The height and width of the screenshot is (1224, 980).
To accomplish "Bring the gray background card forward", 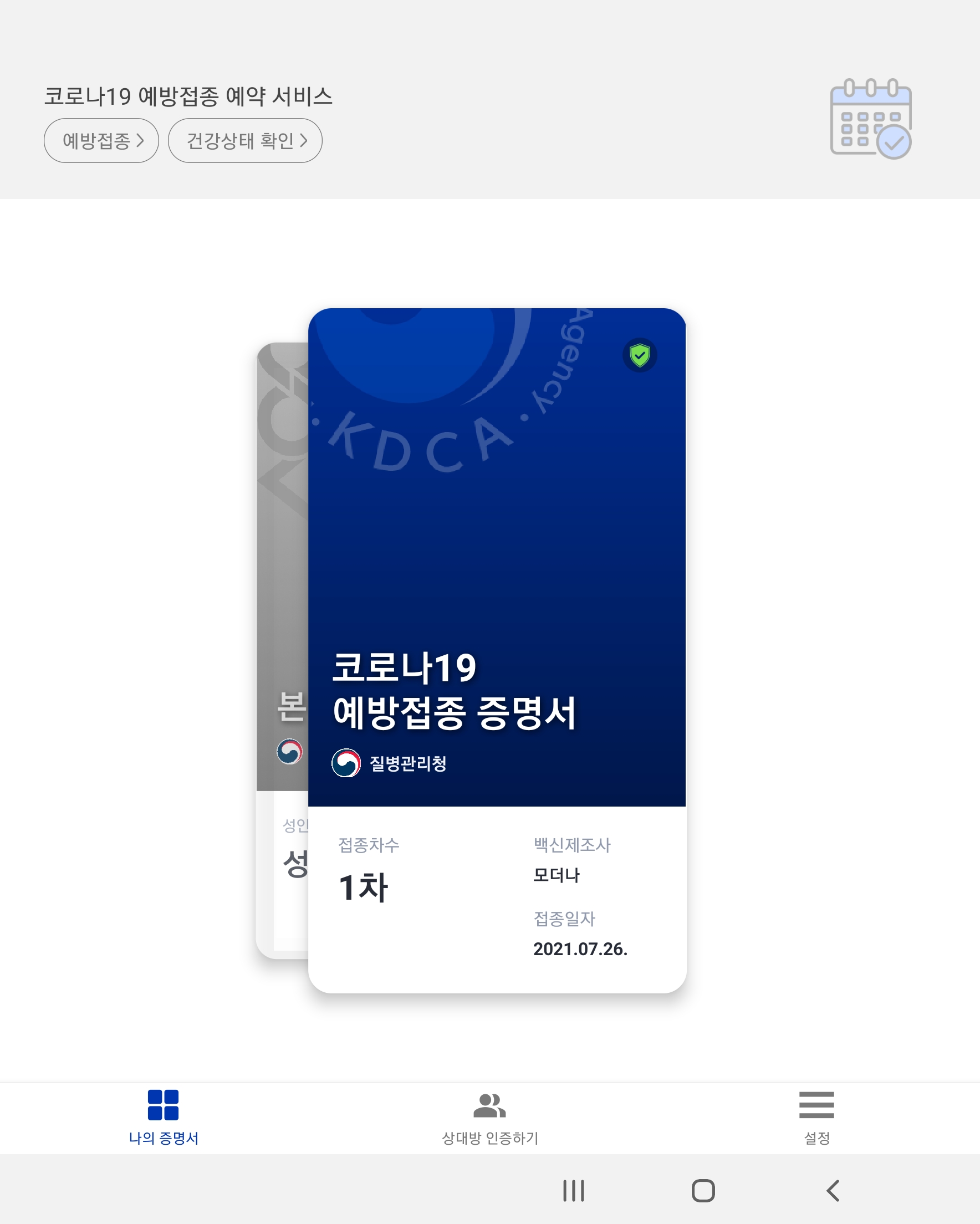I will point(282,651).
